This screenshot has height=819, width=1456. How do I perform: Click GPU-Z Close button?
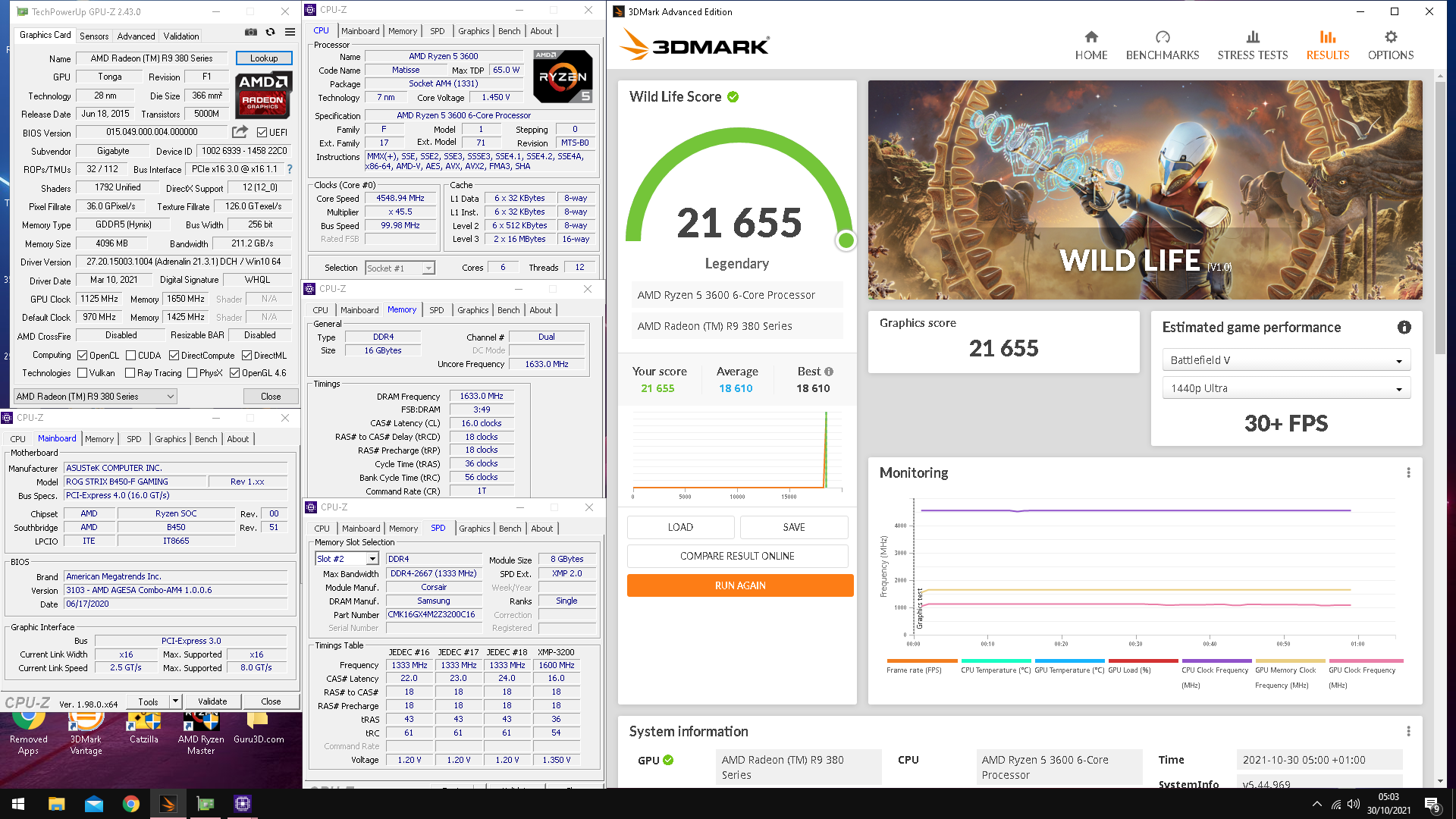tap(270, 397)
